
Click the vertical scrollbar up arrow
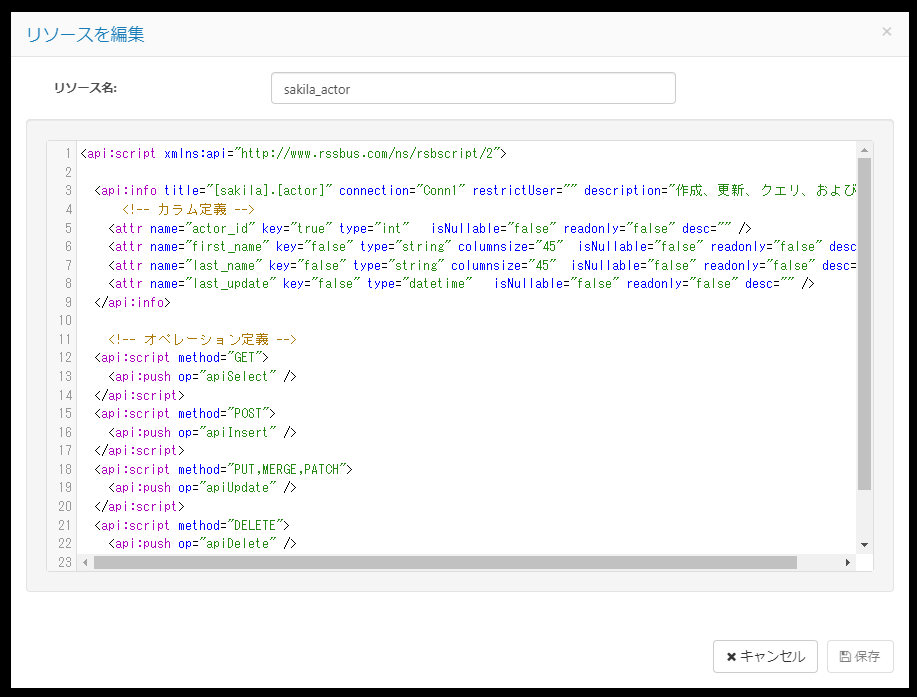tap(864, 150)
